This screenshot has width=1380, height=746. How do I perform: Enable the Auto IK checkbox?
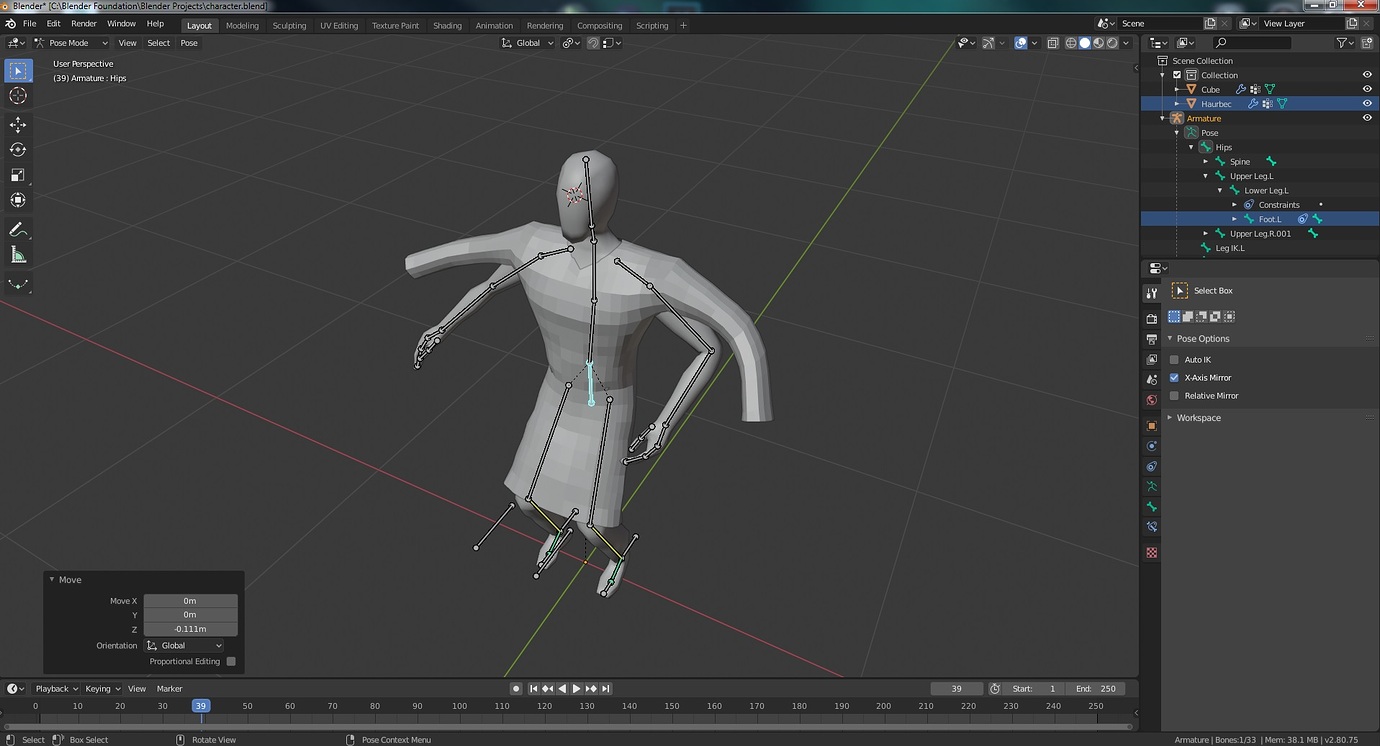coord(1174,360)
